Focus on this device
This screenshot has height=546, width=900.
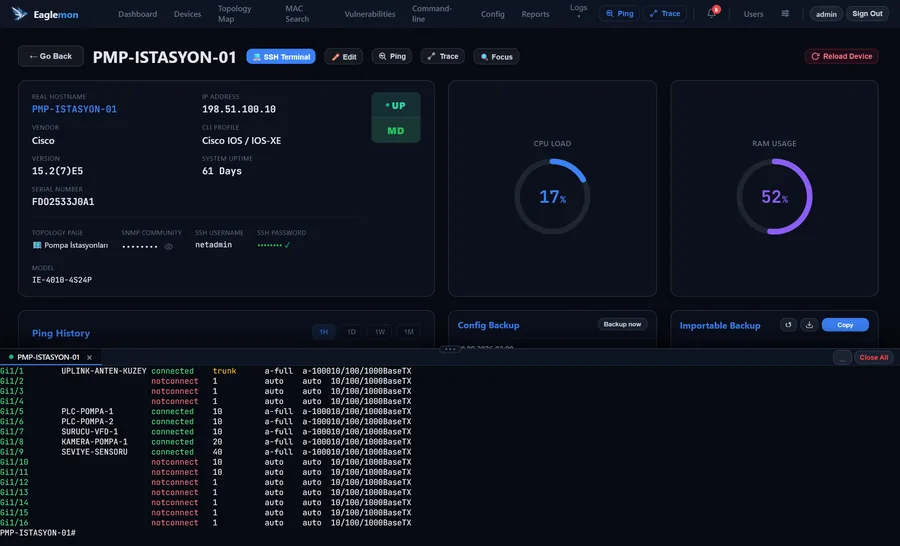pyautogui.click(x=496, y=56)
